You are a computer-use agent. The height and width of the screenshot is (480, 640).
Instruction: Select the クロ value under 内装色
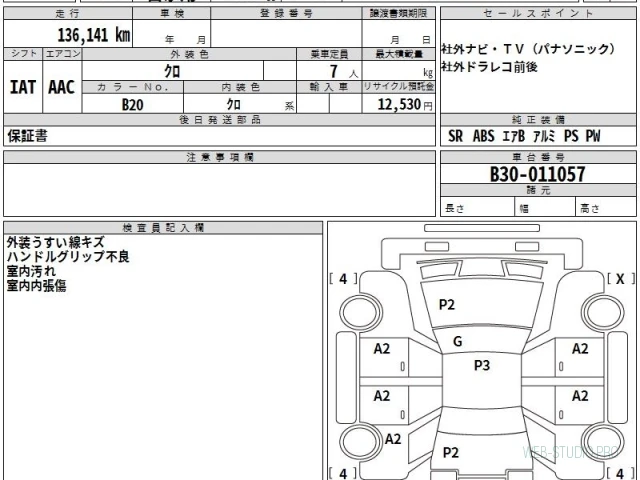(233, 104)
